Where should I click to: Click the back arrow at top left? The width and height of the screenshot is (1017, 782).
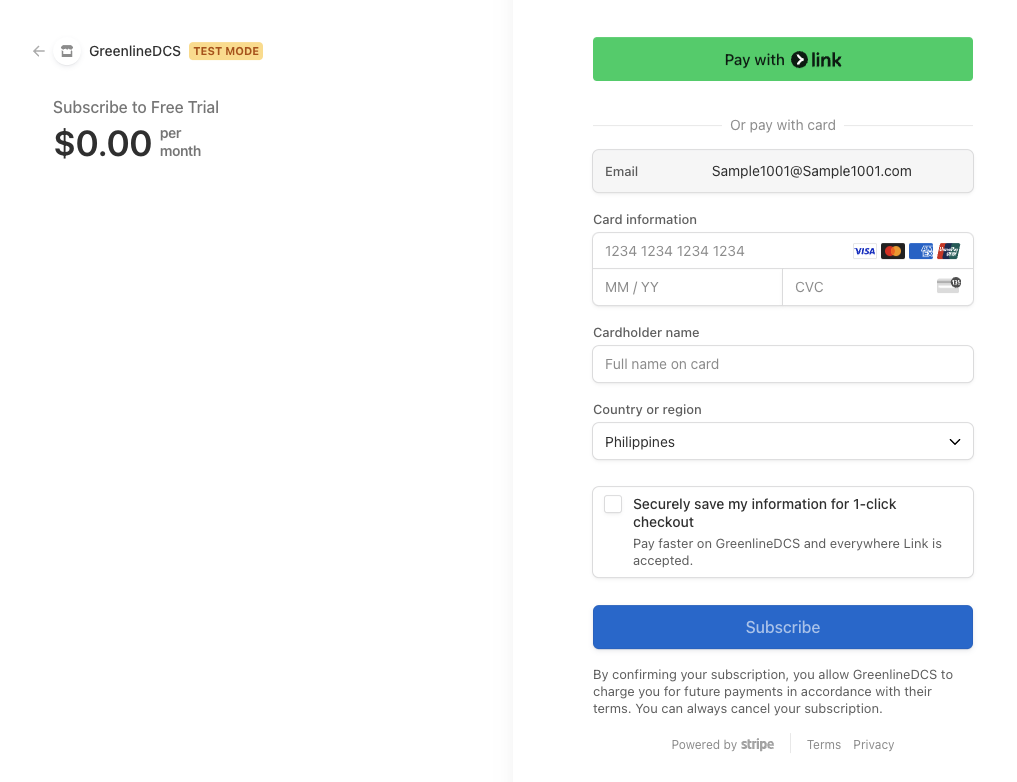[38, 51]
